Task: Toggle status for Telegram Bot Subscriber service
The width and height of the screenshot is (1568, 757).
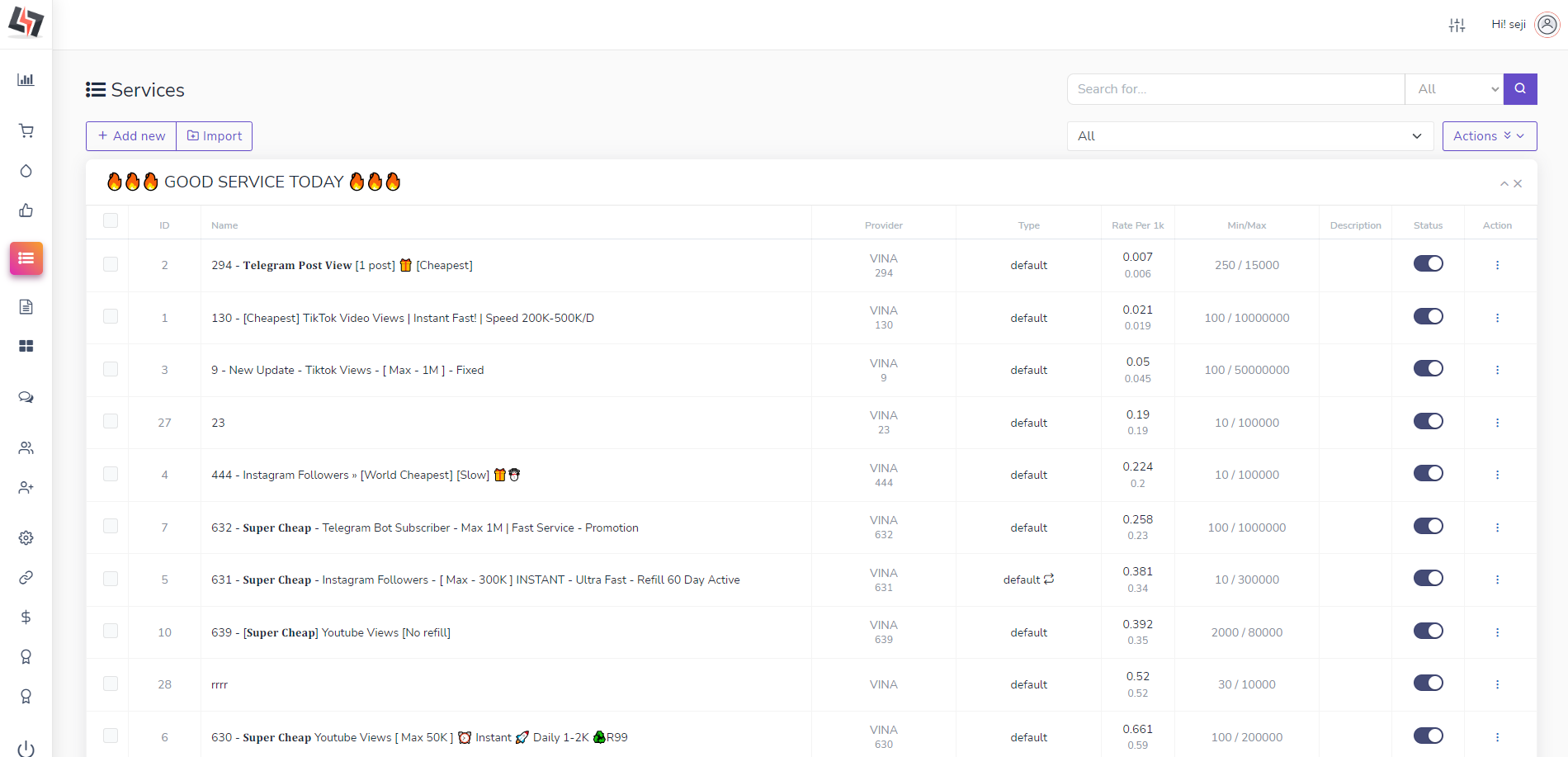Action: point(1428,526)
